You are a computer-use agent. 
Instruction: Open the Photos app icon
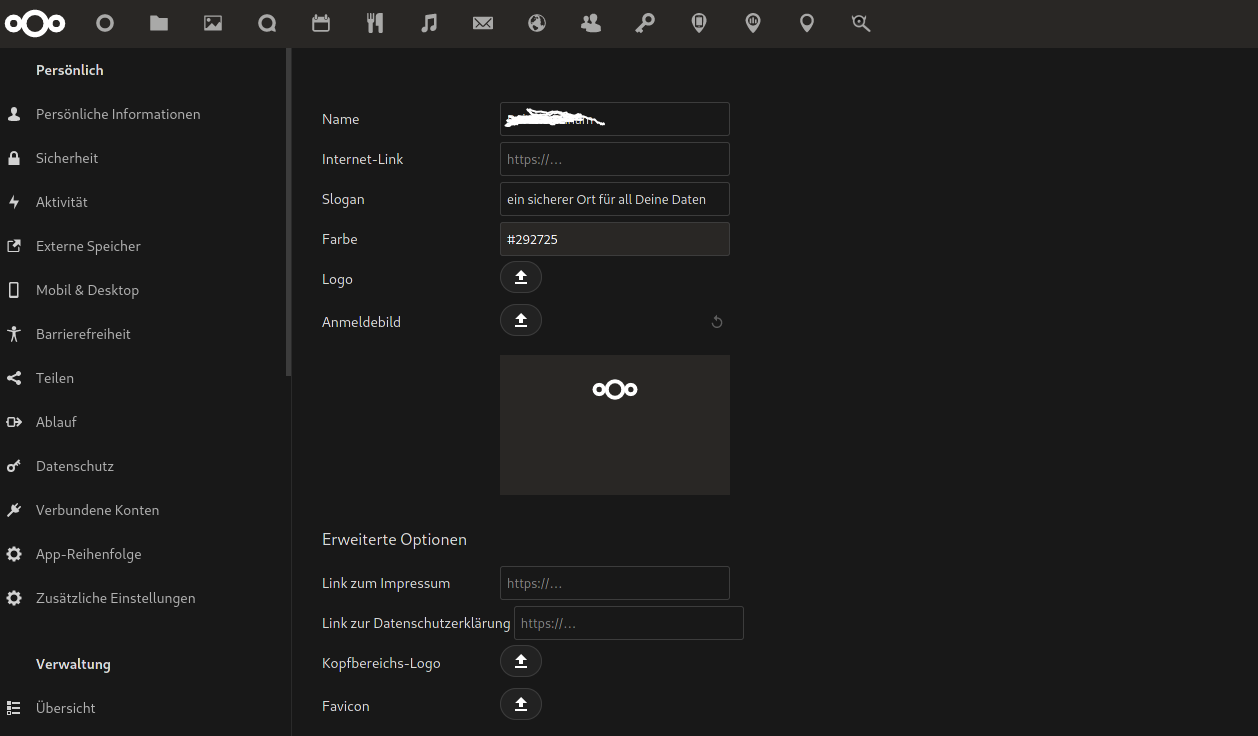pyautogui.click(x=213, y=23)
